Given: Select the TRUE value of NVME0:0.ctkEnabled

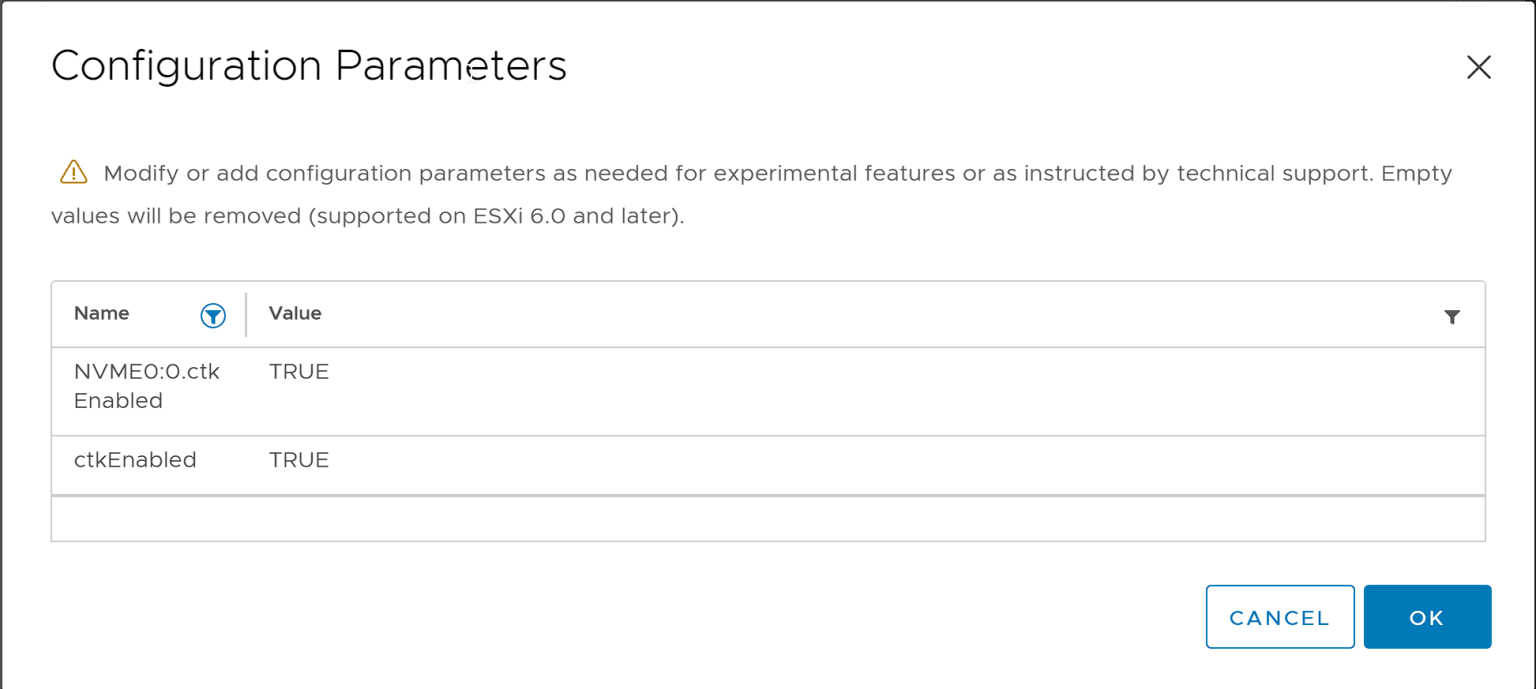Looking at the screenshot, I should [x=298, y=371].
